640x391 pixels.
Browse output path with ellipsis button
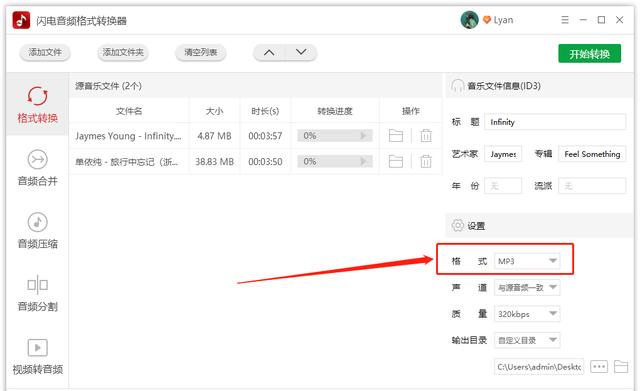599,367
